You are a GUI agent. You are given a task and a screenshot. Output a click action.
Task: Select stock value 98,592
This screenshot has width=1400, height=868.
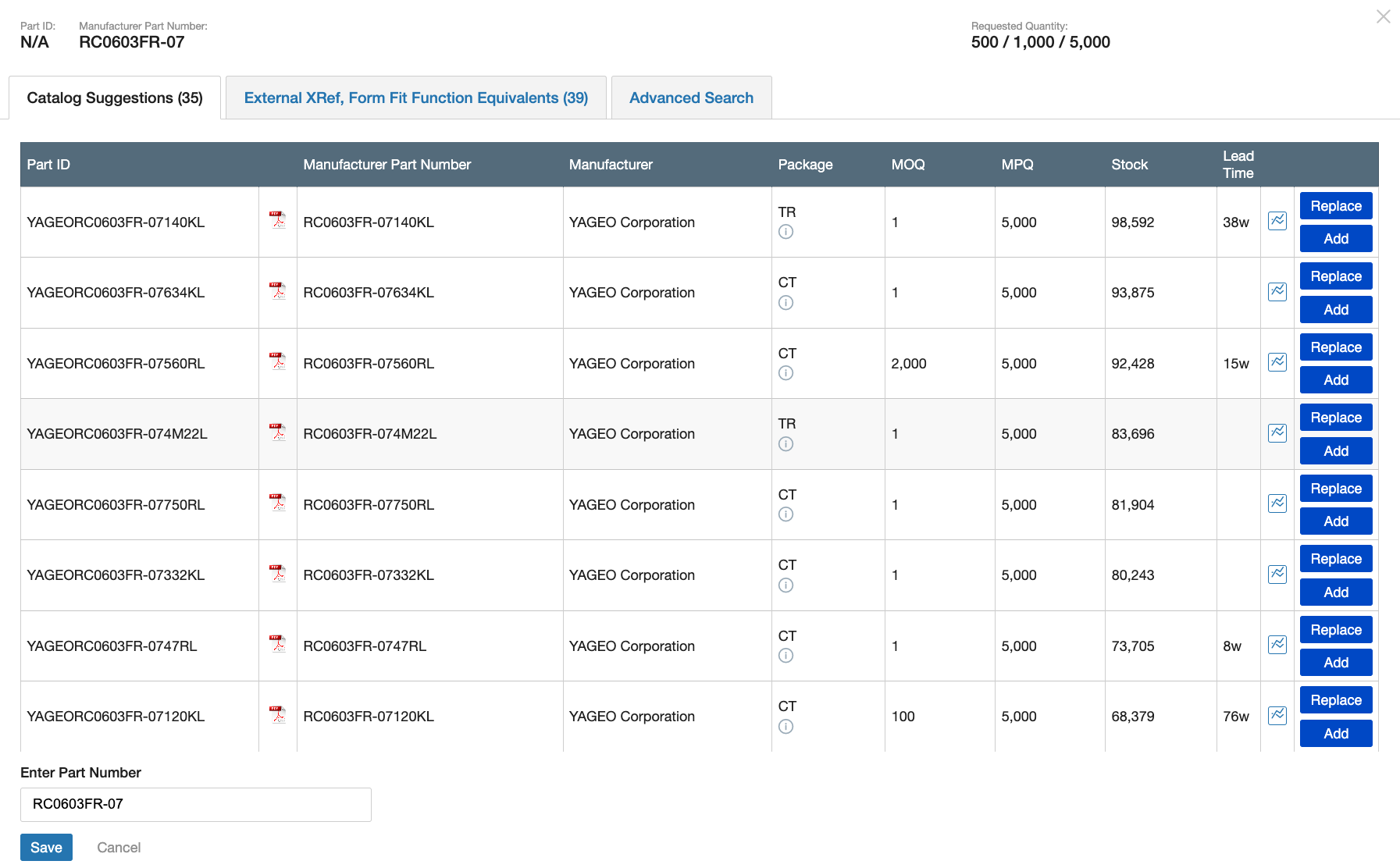1132,222
